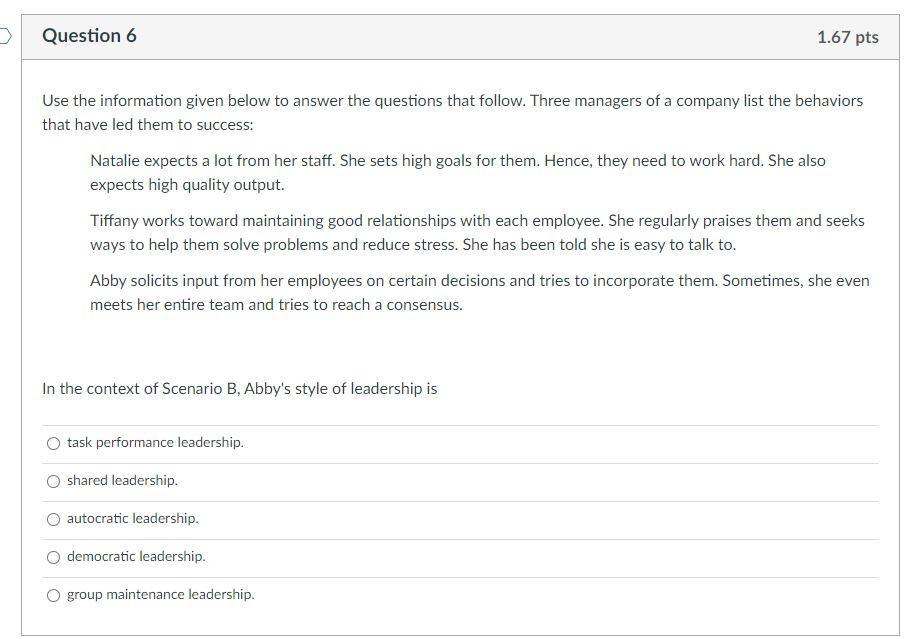Click the 'task performance leadership.' answer text
Image resolution: width=912 pixels, height=639 pixels.
tap(155, 442)
